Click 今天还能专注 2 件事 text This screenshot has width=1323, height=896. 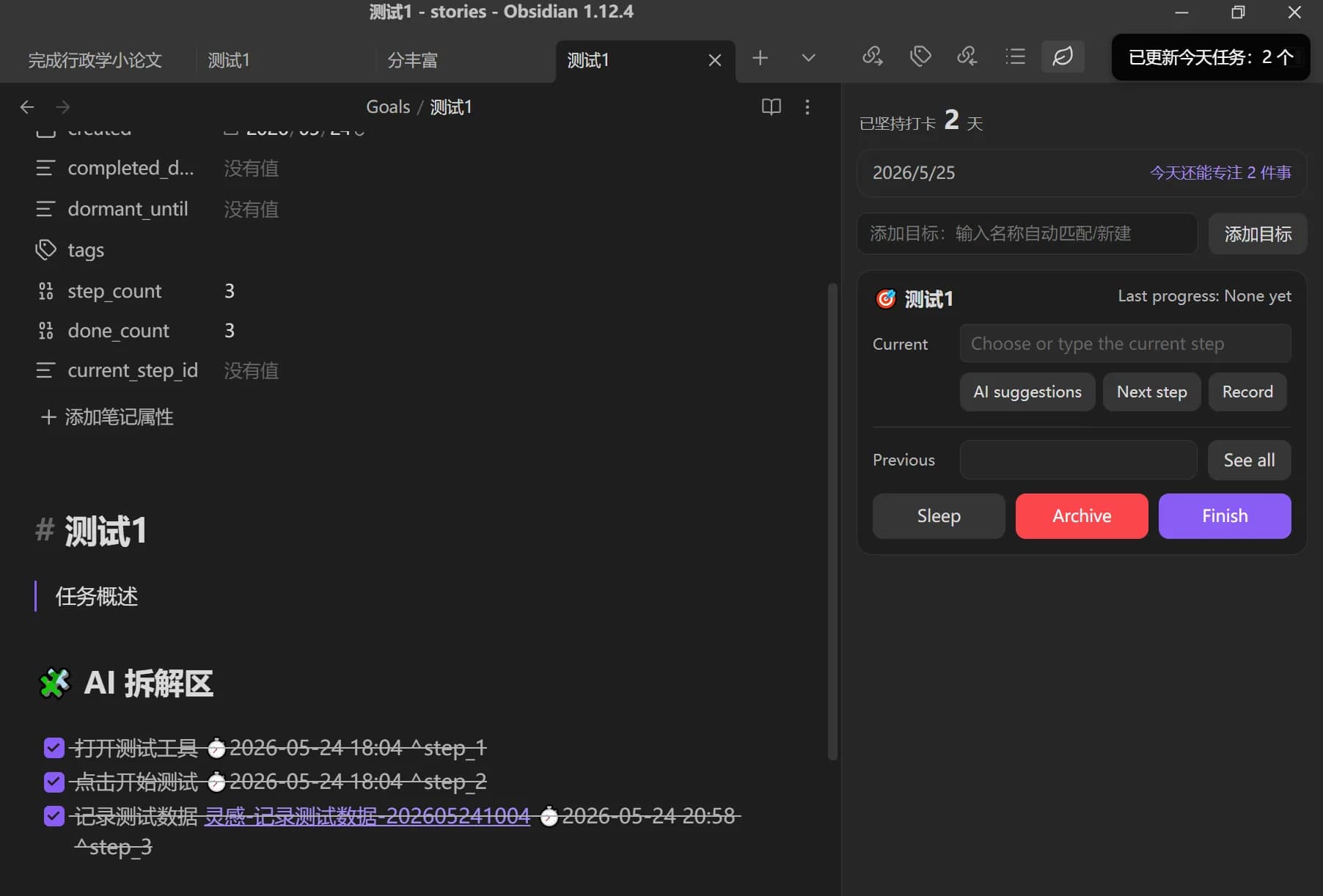1220,173
